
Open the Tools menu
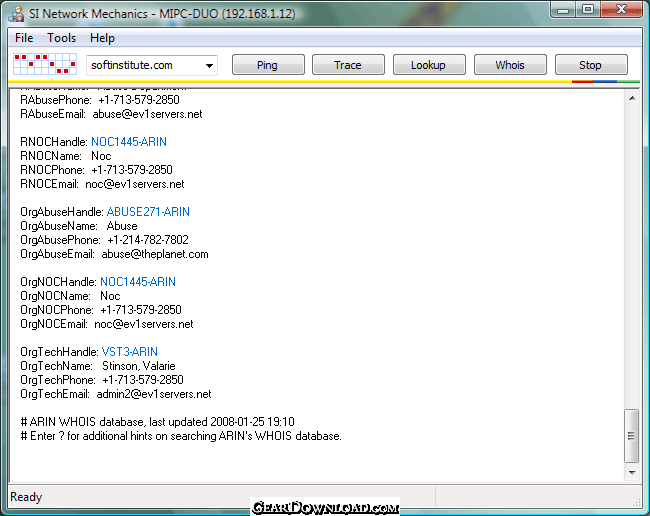pyautogui.click(x=61, y=38)
